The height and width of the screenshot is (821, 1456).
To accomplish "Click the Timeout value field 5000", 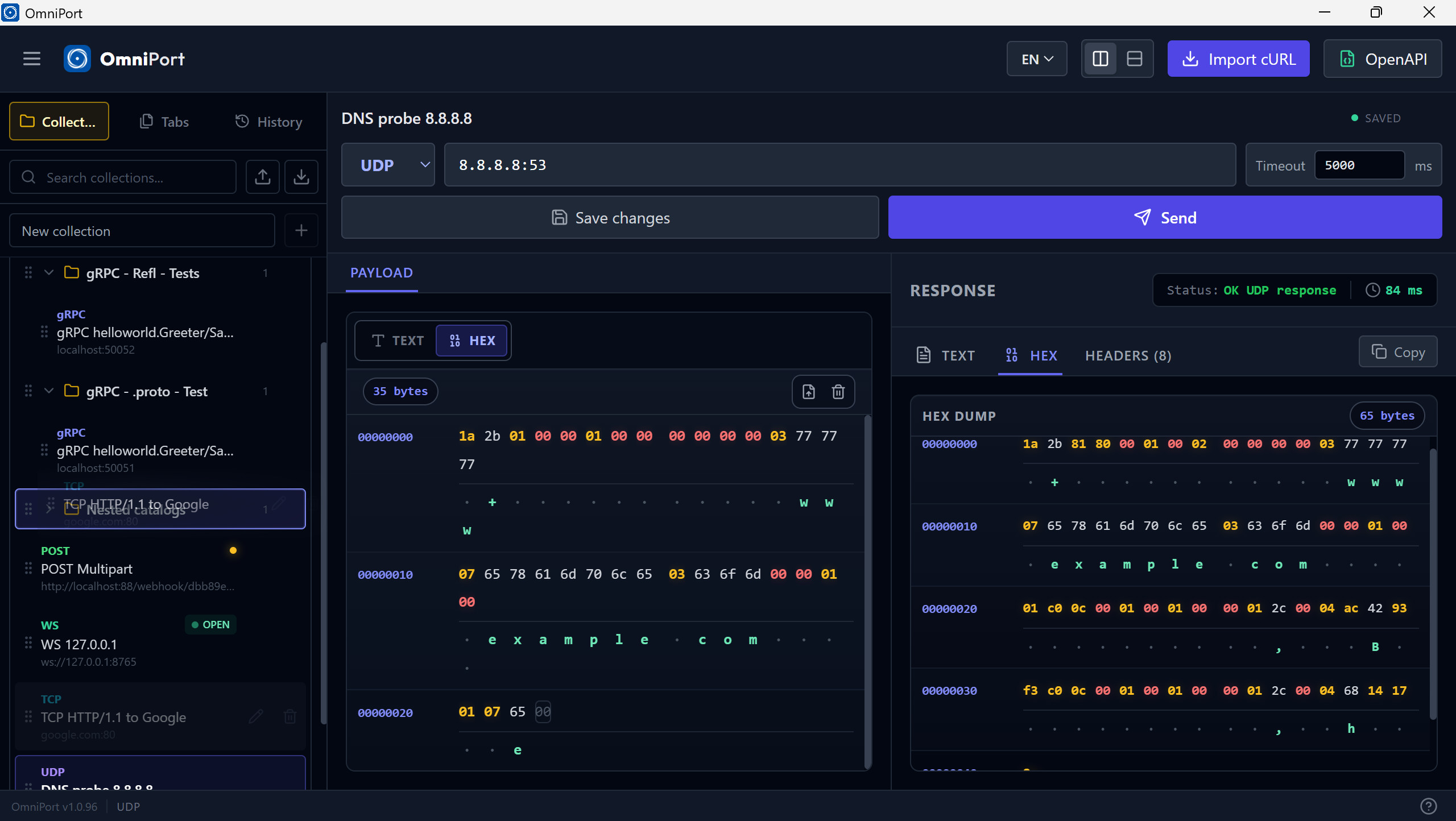I will [x=1359, y=165].
